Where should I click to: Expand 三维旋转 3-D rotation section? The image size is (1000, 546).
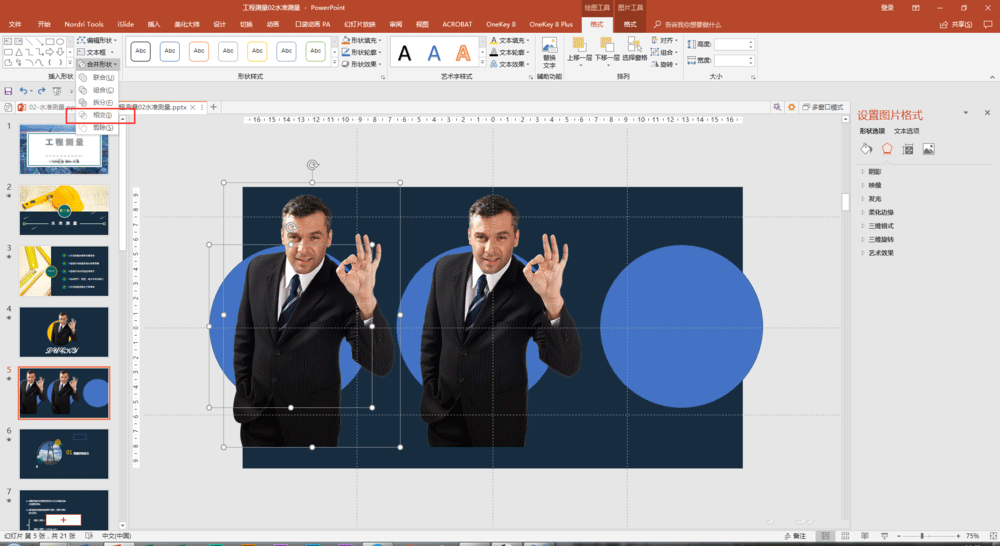878,240
